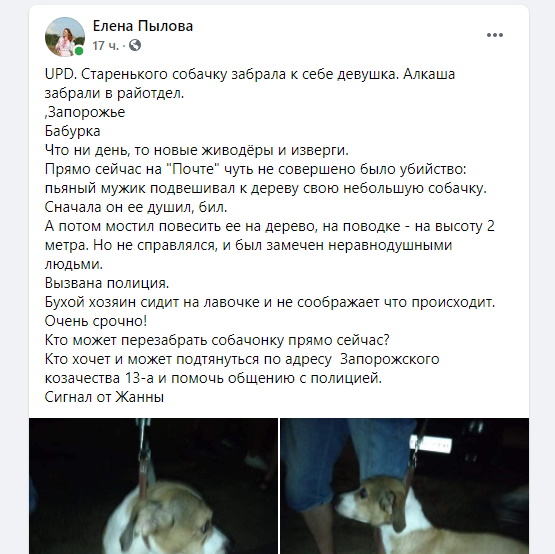Click the sentence Сначала он ее душил, бил.

[x=136, y=207]
